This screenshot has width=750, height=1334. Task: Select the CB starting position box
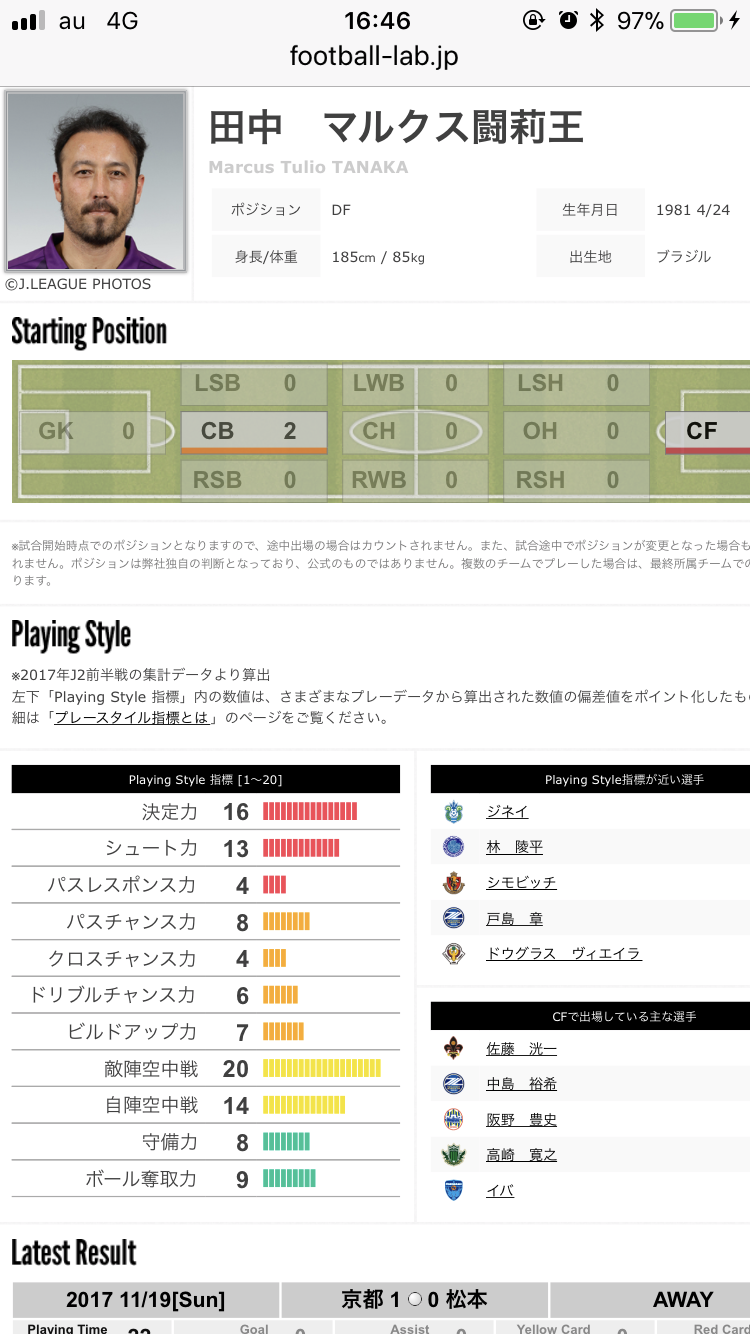254,432
